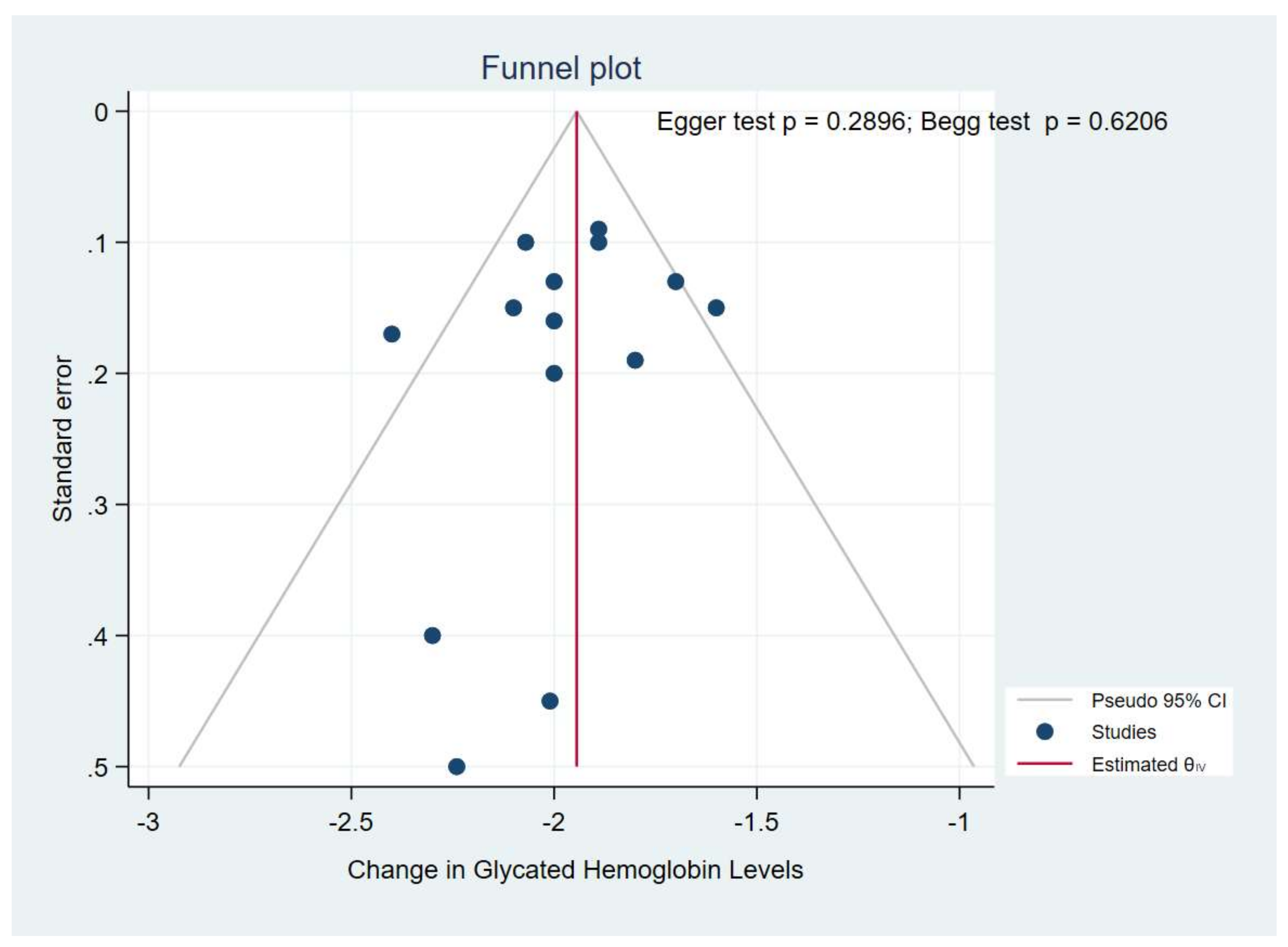The width and height of the screenshot is (1288, 947).
Task: Click the gray Pseudo 95% CI legend line
Action: point(1044,700)
